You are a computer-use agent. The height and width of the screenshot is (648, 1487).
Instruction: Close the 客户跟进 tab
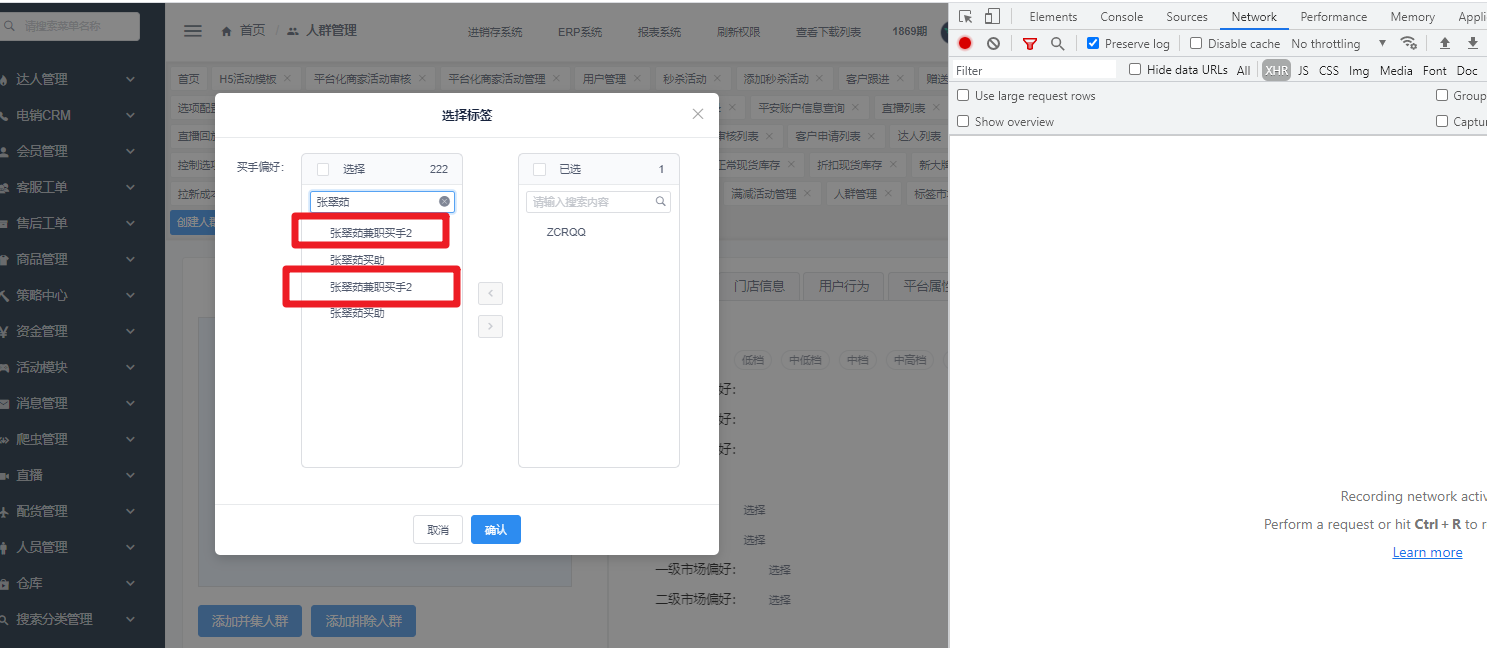tap(902, 79)
